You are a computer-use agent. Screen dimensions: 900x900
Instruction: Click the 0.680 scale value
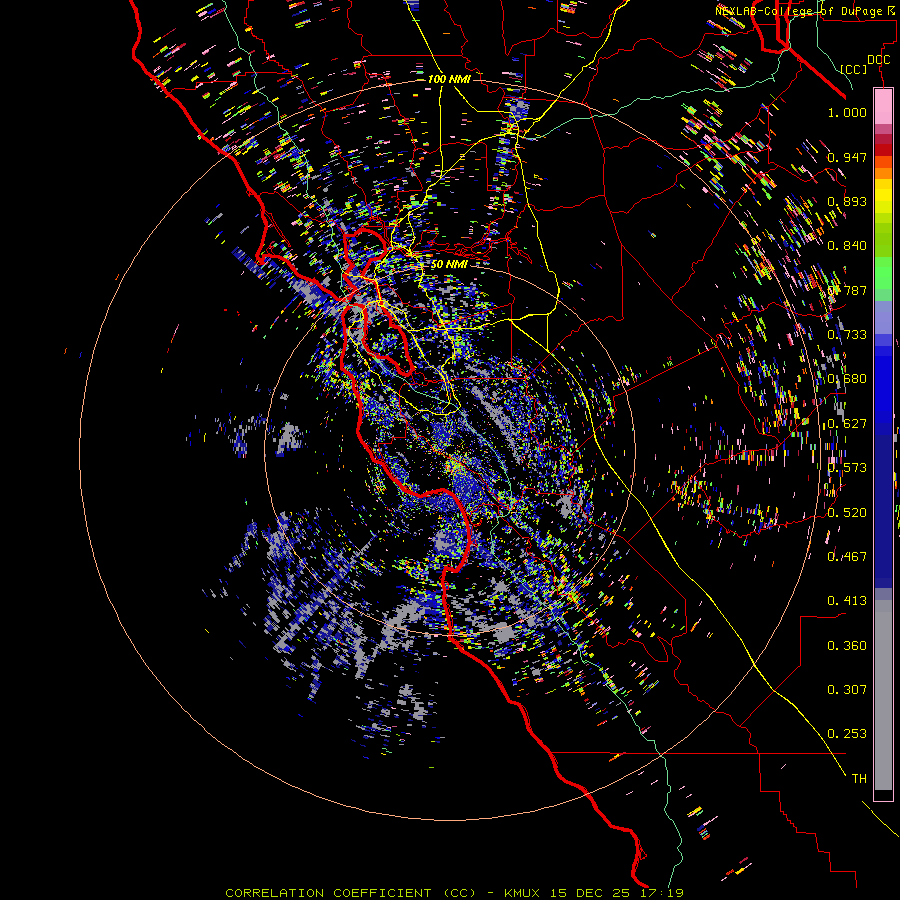tap(847, 379)
